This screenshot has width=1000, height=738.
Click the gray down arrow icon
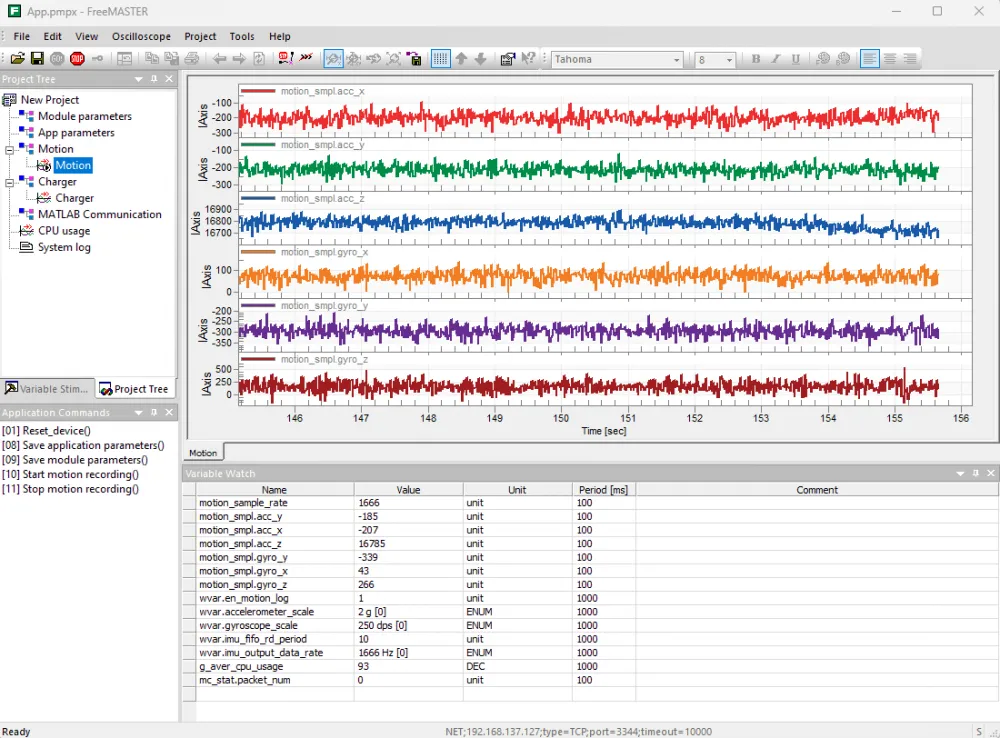coord(481,59)
